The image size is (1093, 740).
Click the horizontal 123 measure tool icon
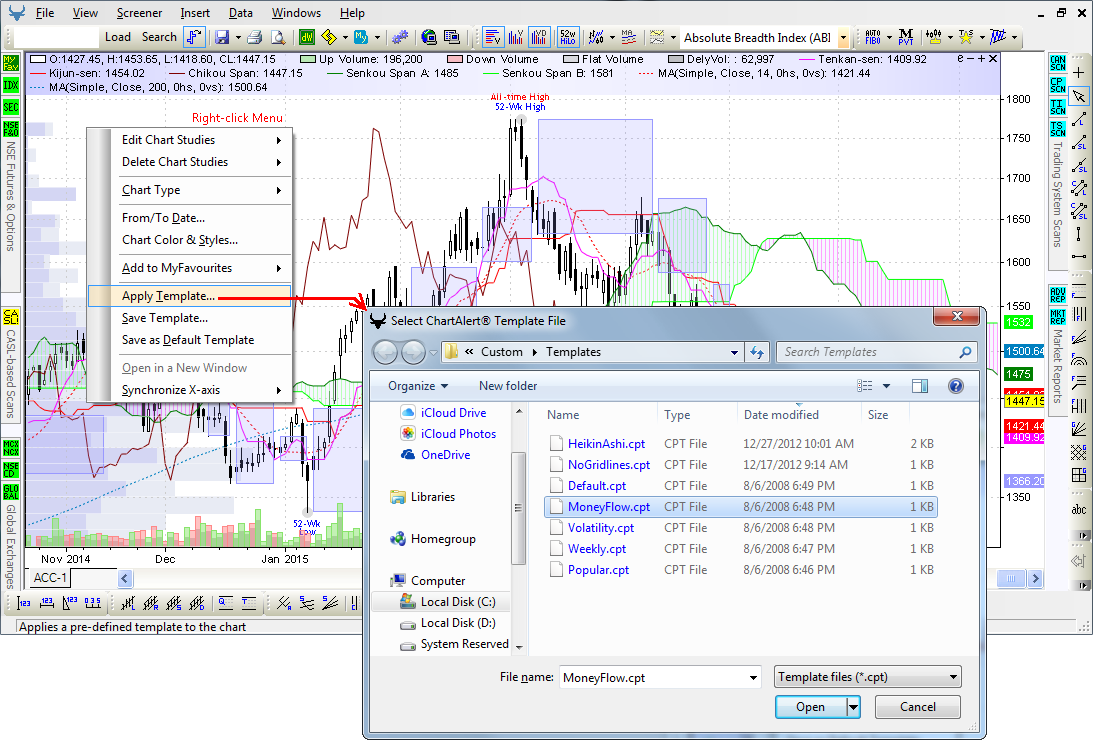coord(47,603)
